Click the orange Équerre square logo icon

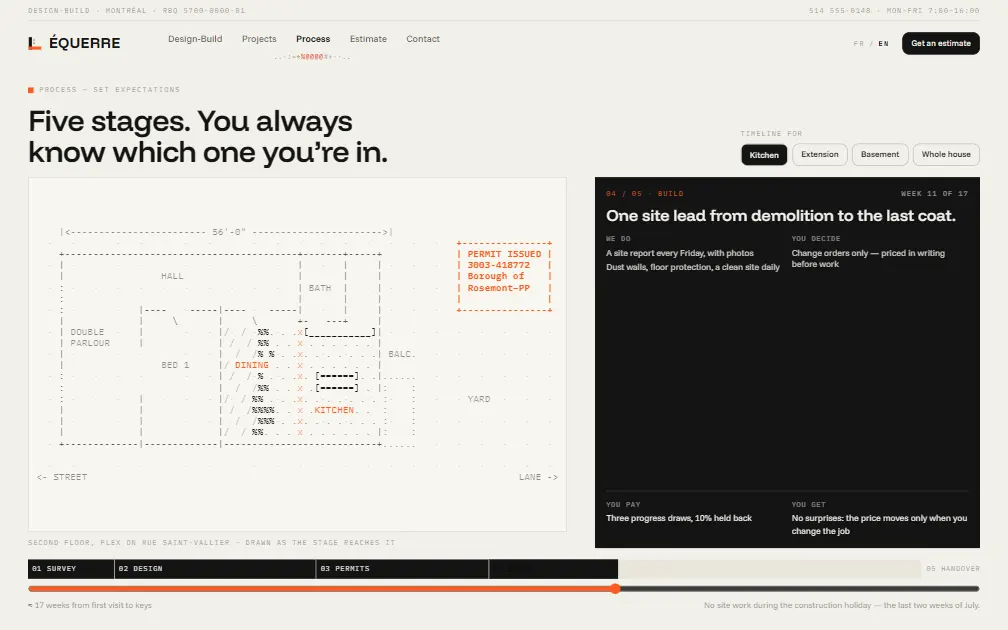point(35,43)
